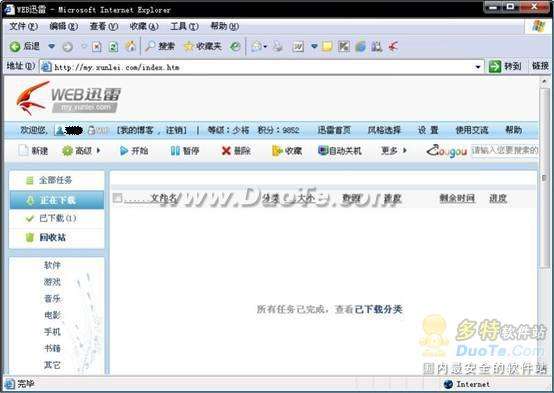The height and width of the screenshot is (393, 554).
Task: Click the IE Back arrow icon
Action: coord(15,46)
